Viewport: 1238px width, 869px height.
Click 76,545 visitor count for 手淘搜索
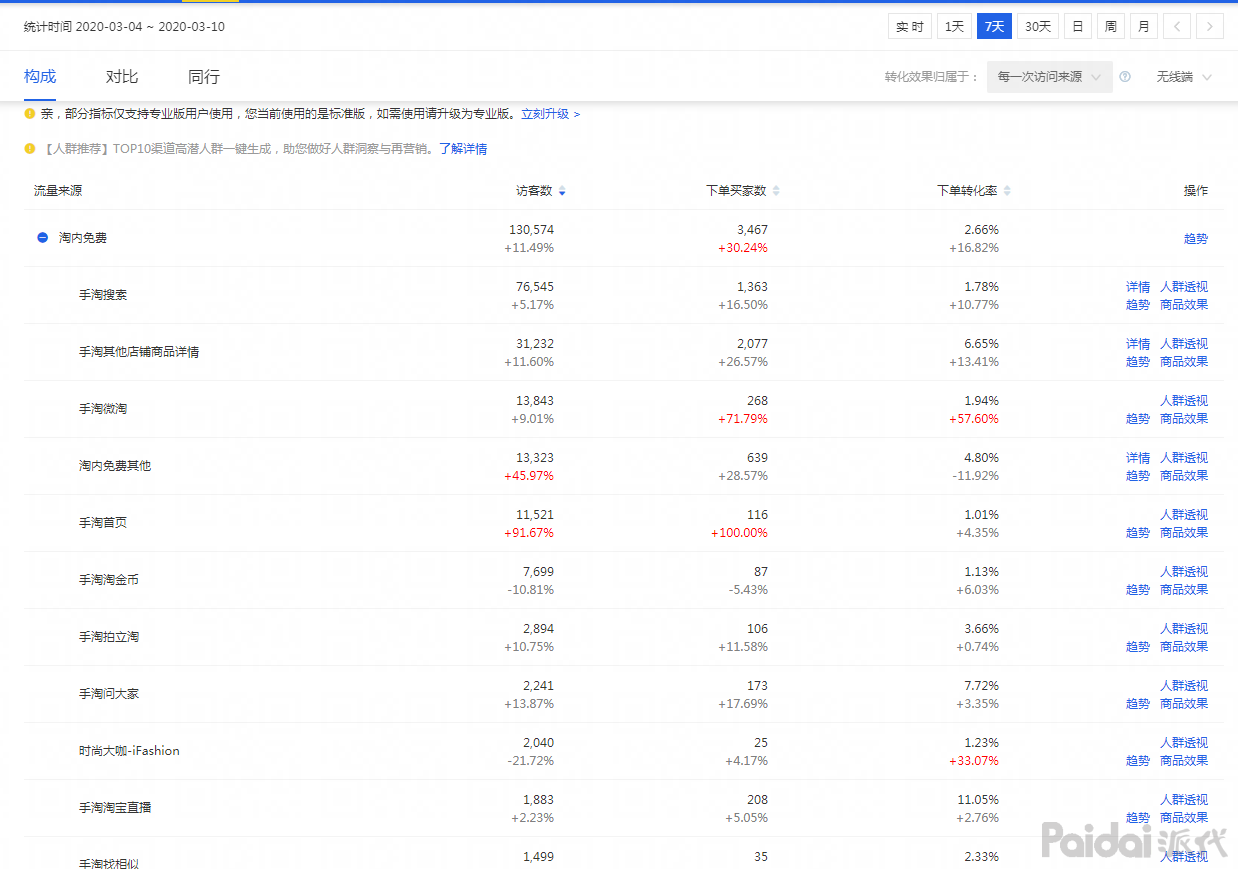tap(534, 287)
